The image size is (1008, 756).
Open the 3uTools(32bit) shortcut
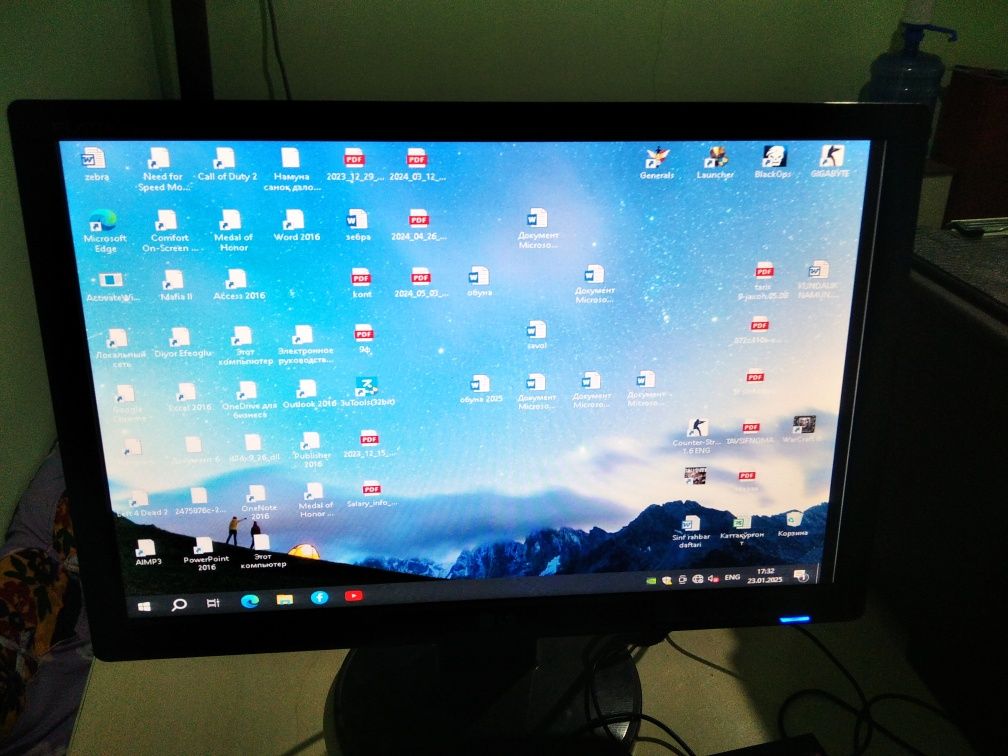tap(366, 392)
